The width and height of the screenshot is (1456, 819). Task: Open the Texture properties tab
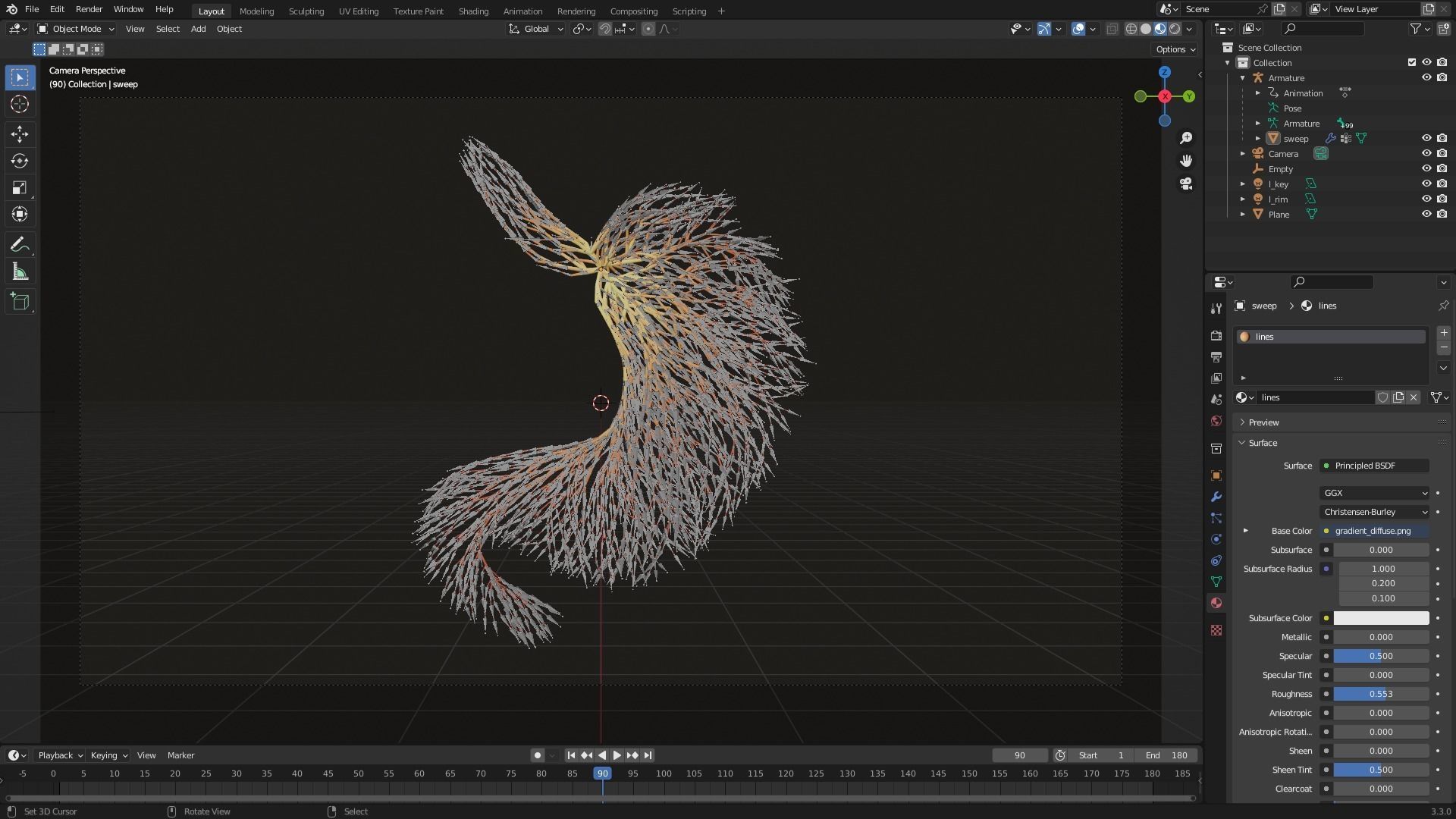(1216, 630)
